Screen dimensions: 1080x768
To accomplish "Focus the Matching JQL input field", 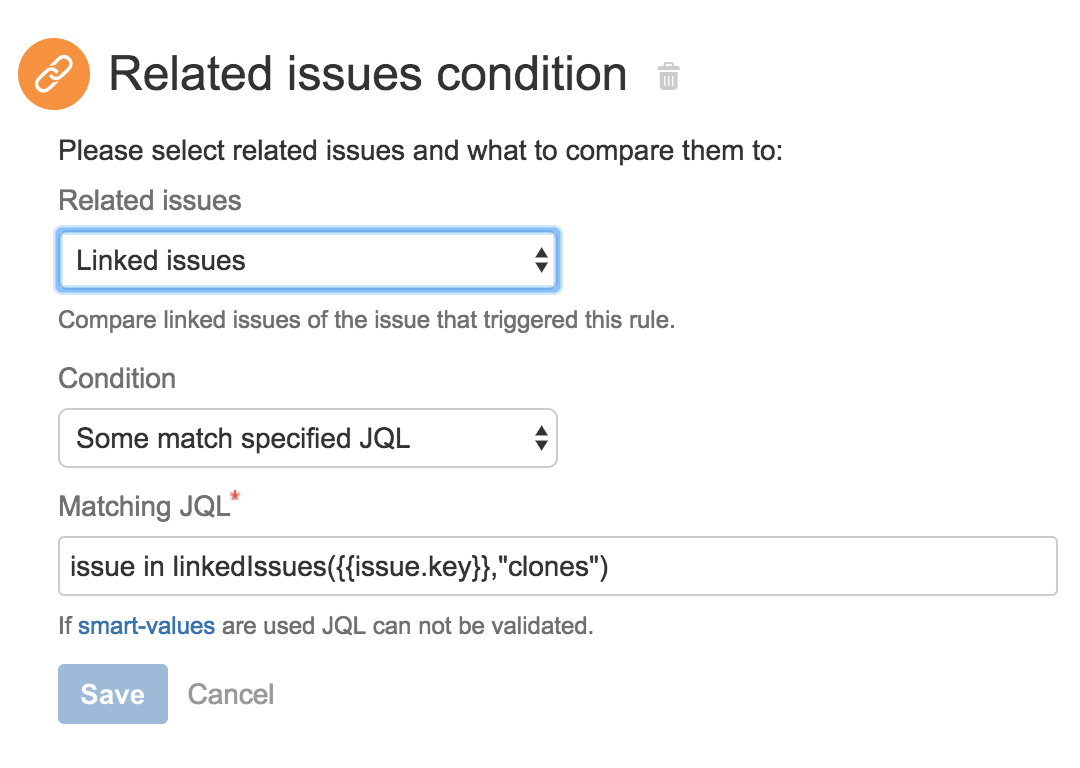I will pos(800,567).
